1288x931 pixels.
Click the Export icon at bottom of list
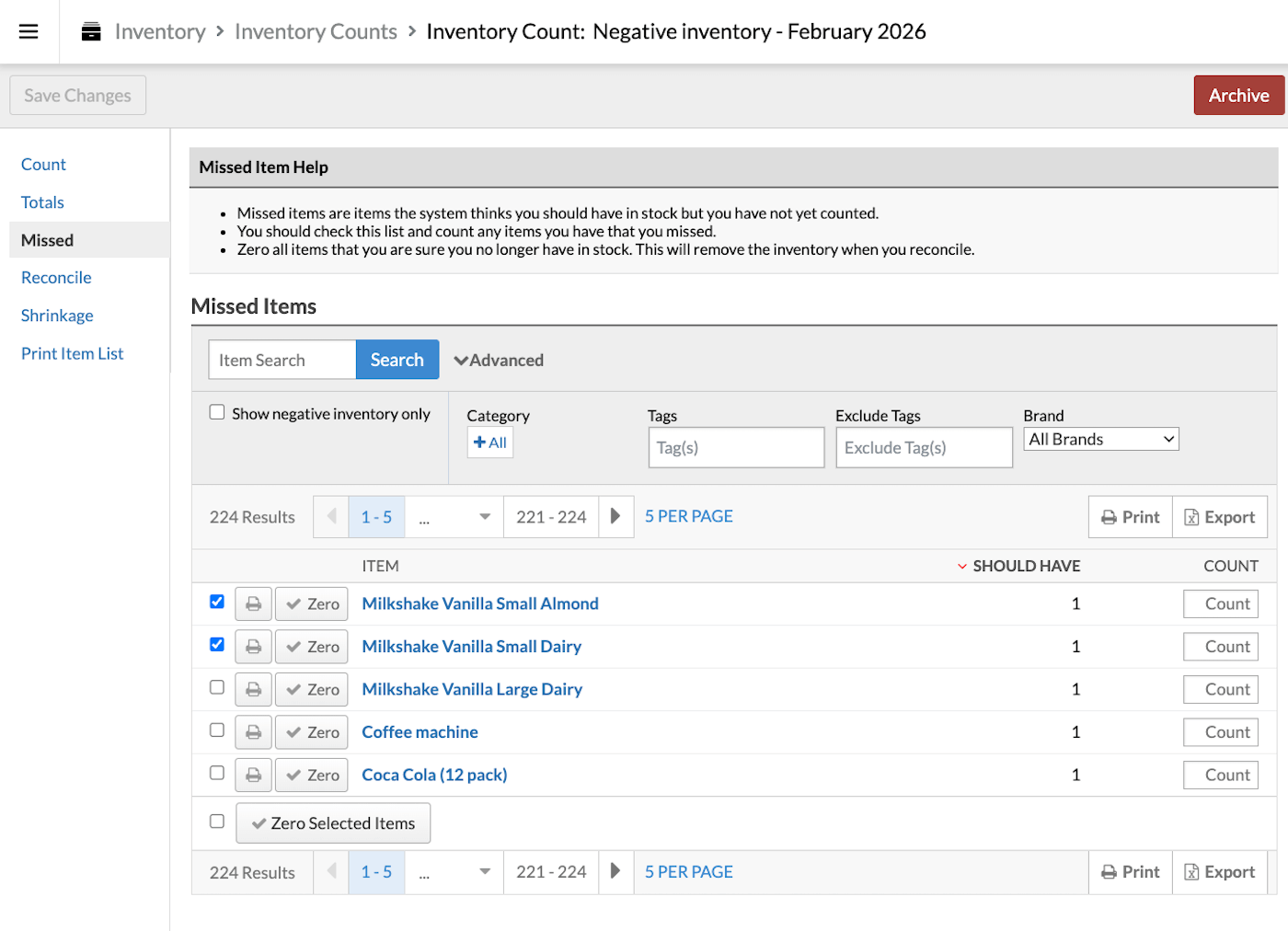[1219, 871]
